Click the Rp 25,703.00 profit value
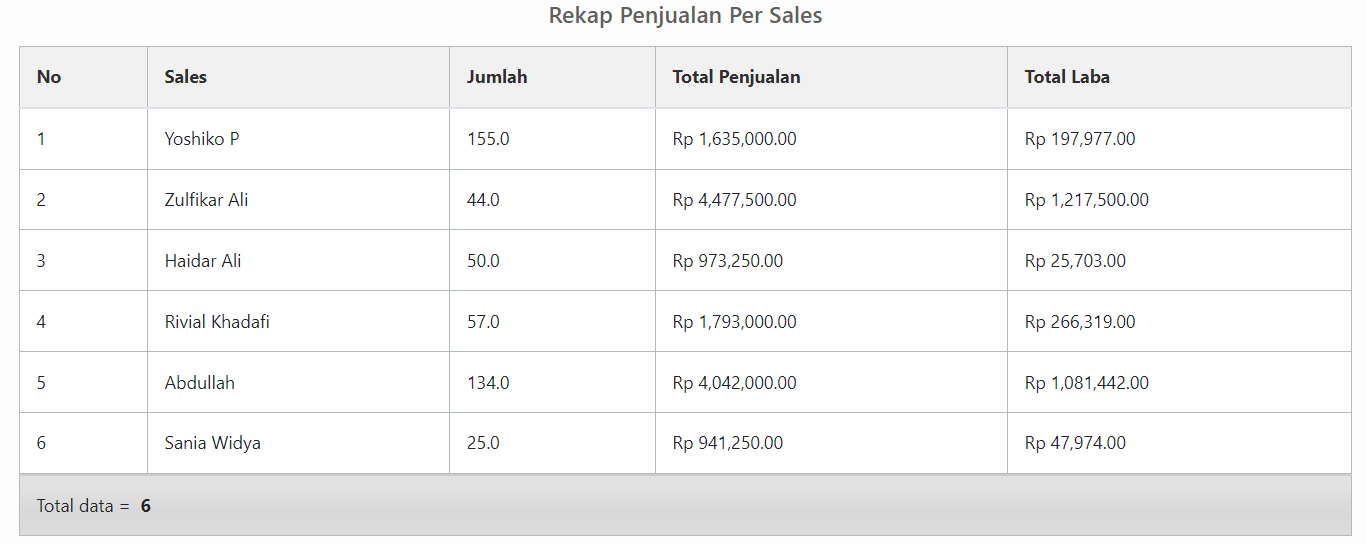This screenshot has height=545, width=1367. click(x=1075, y=261)
